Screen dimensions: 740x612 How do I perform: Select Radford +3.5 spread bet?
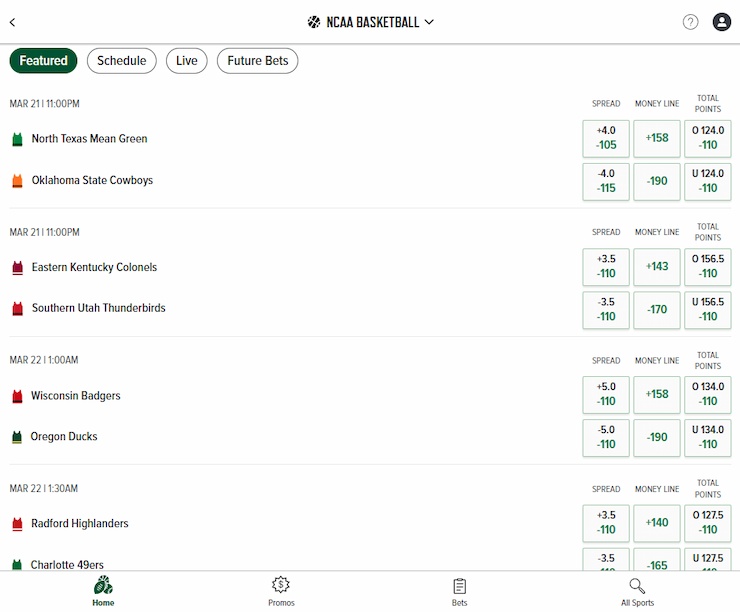coord(606,523)
